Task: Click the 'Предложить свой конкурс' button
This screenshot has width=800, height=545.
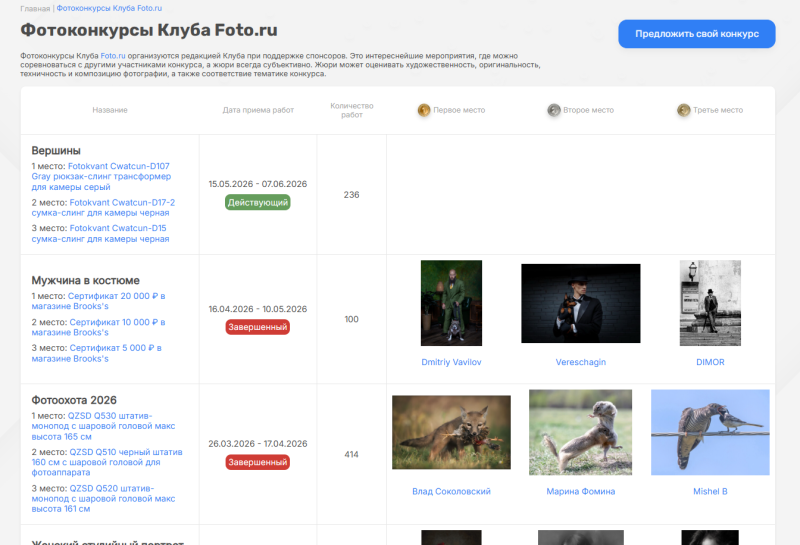Action: 696,34
